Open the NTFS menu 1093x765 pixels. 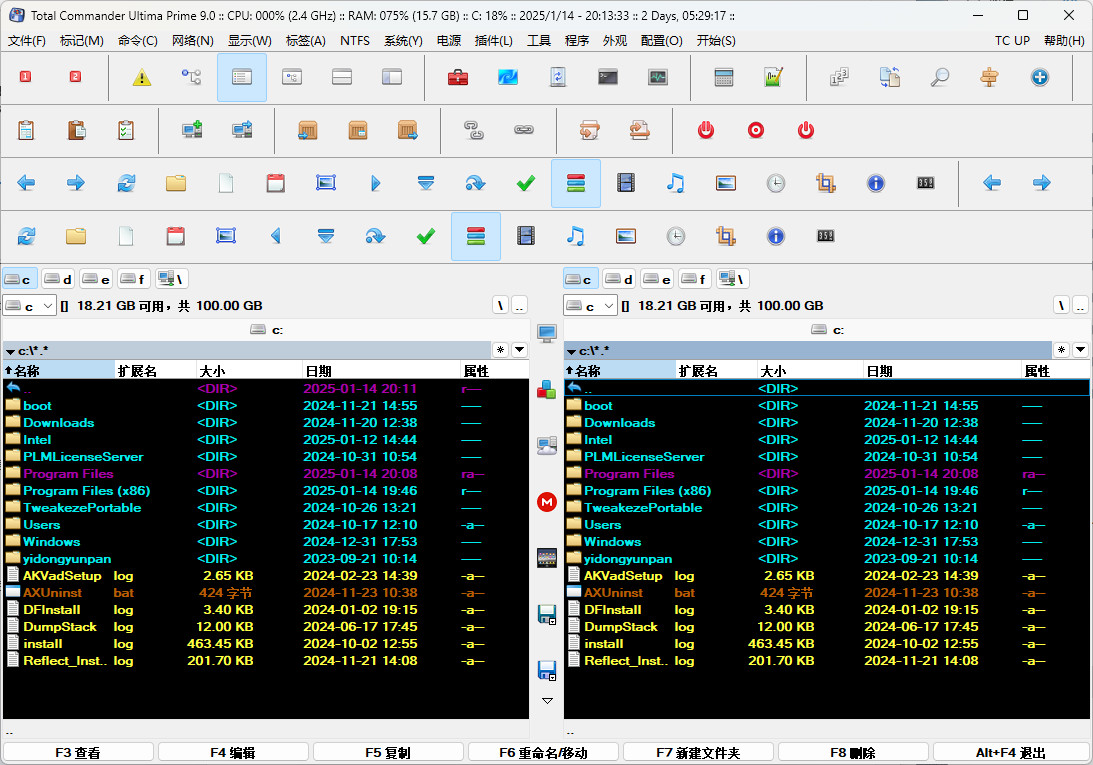click(x=355, y=40)
